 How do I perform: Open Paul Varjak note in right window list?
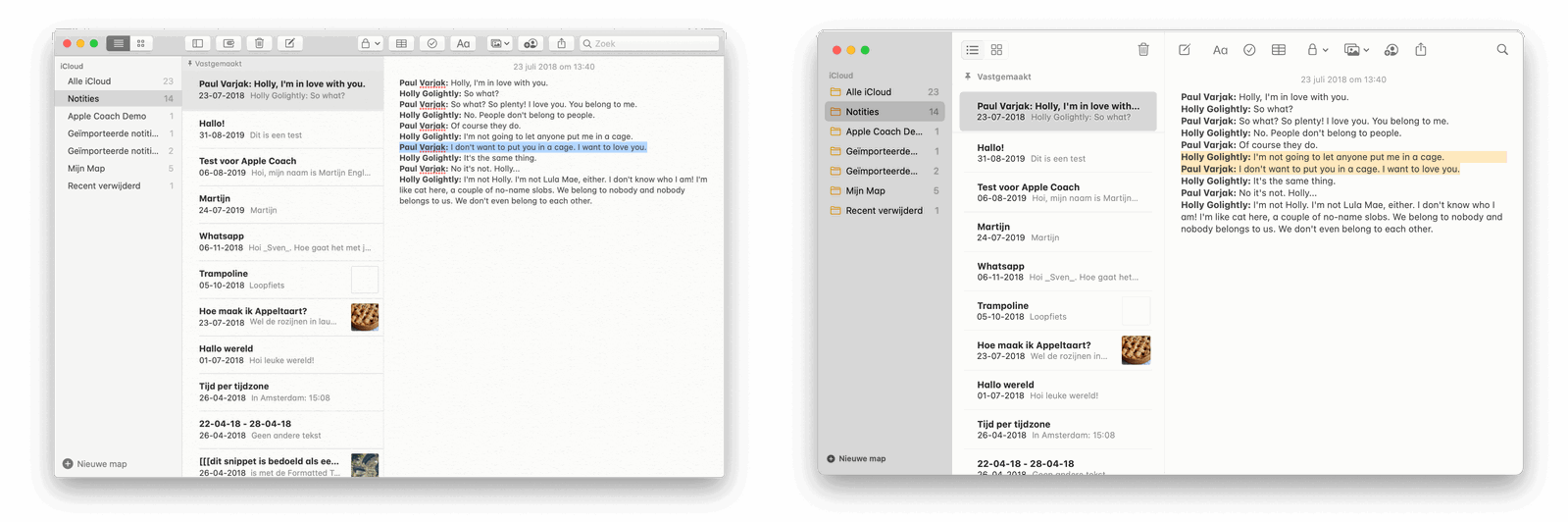pos(1058,111)
